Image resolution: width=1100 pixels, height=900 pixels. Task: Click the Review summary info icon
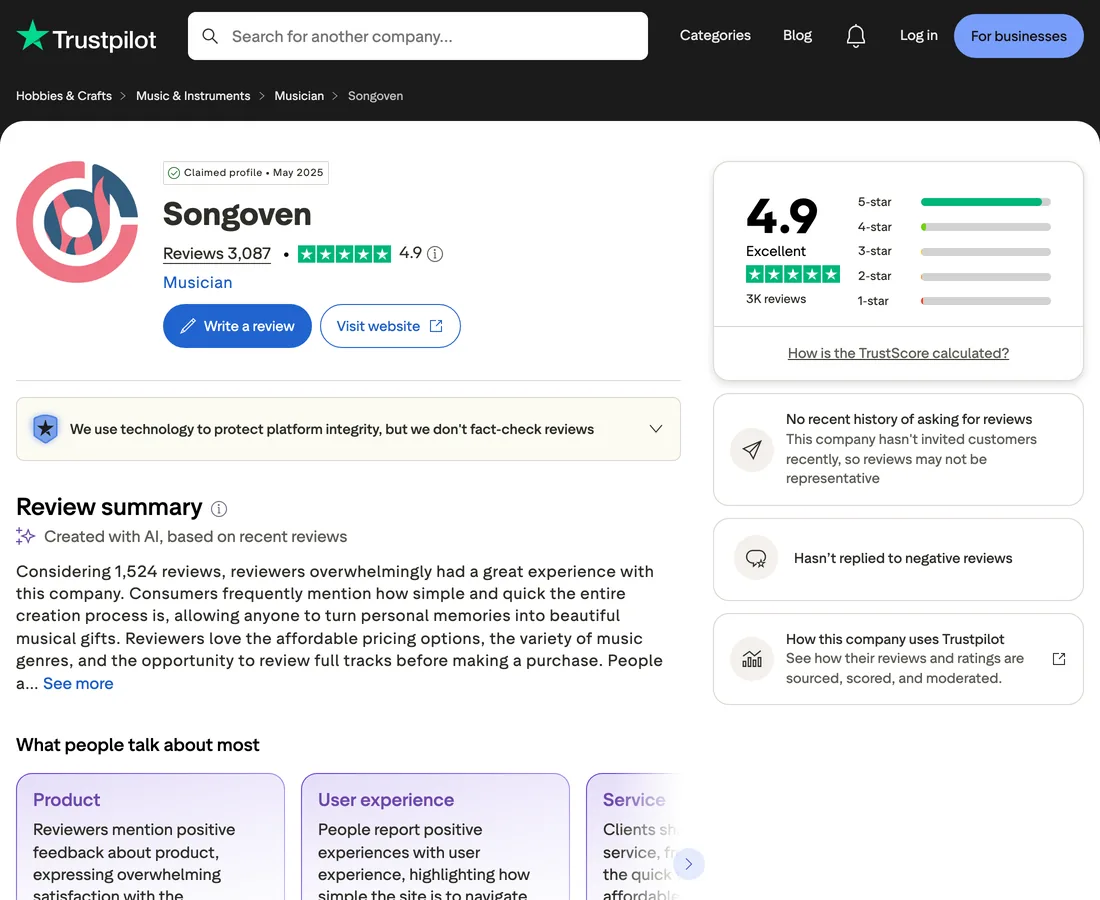219,509
